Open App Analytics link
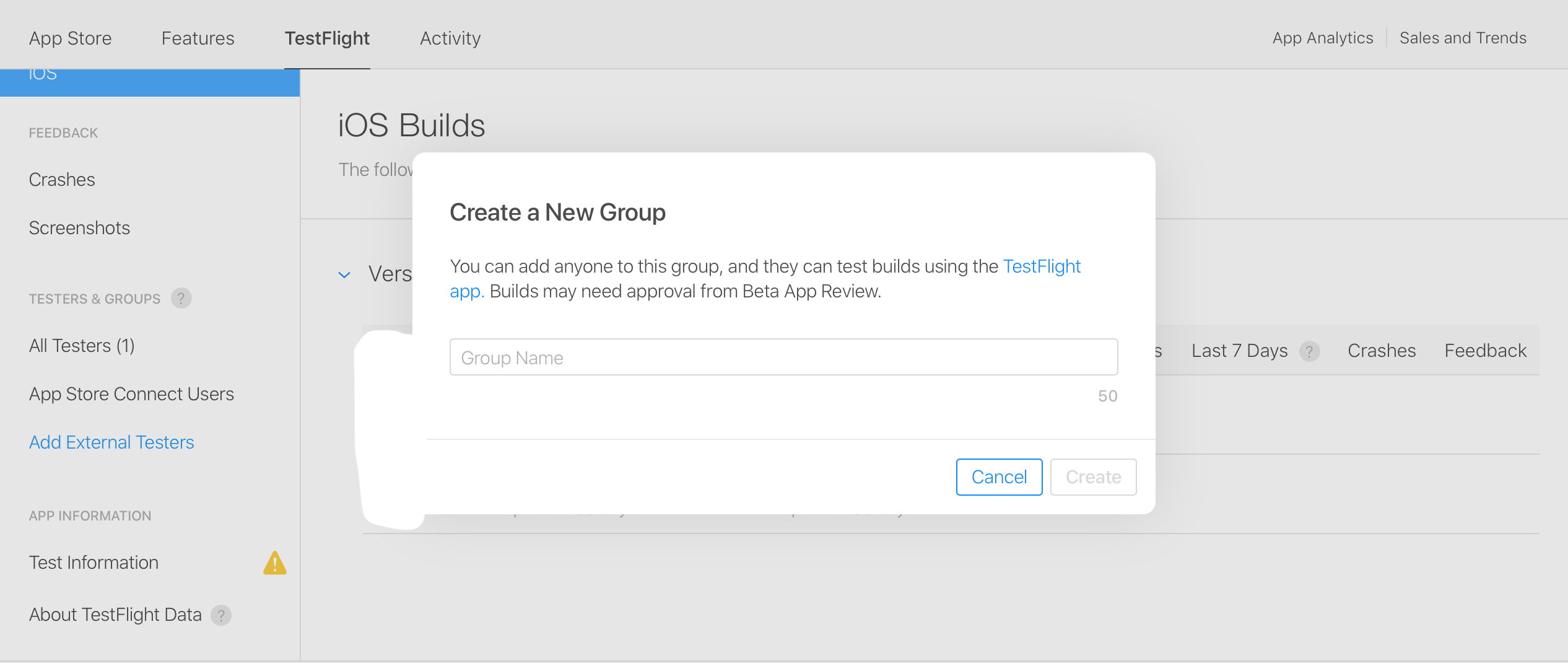 click(x=1323, y=38)
